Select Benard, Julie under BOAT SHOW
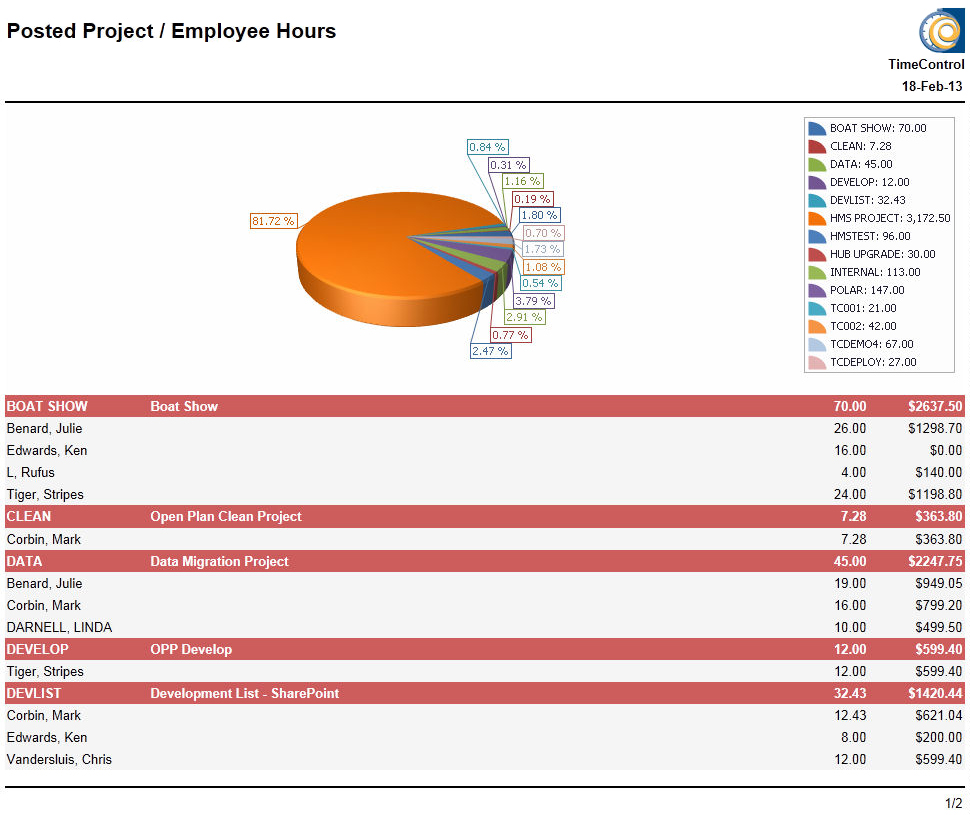The height and width of the screenshot is (815, 970). pos(45,428)
